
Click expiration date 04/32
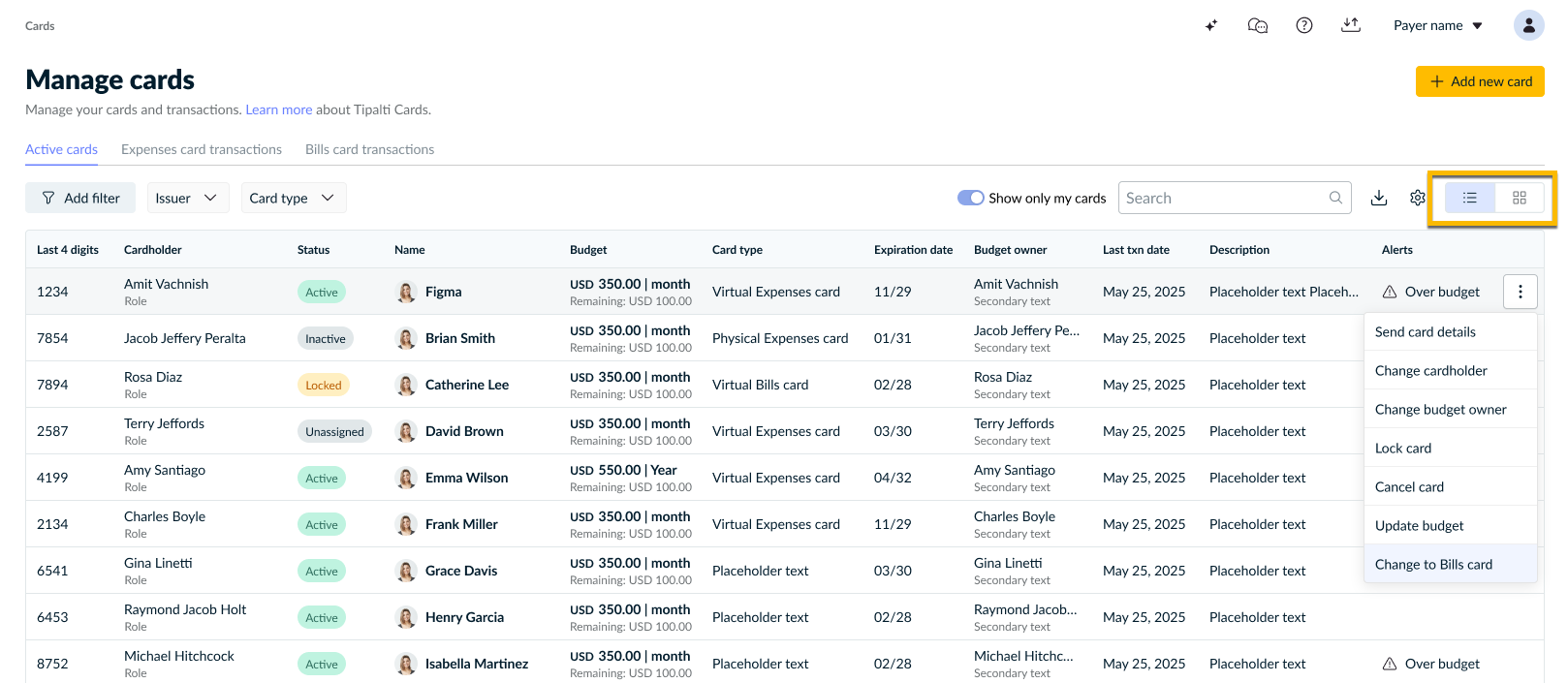pyautogui.click(x=893, y=478)
